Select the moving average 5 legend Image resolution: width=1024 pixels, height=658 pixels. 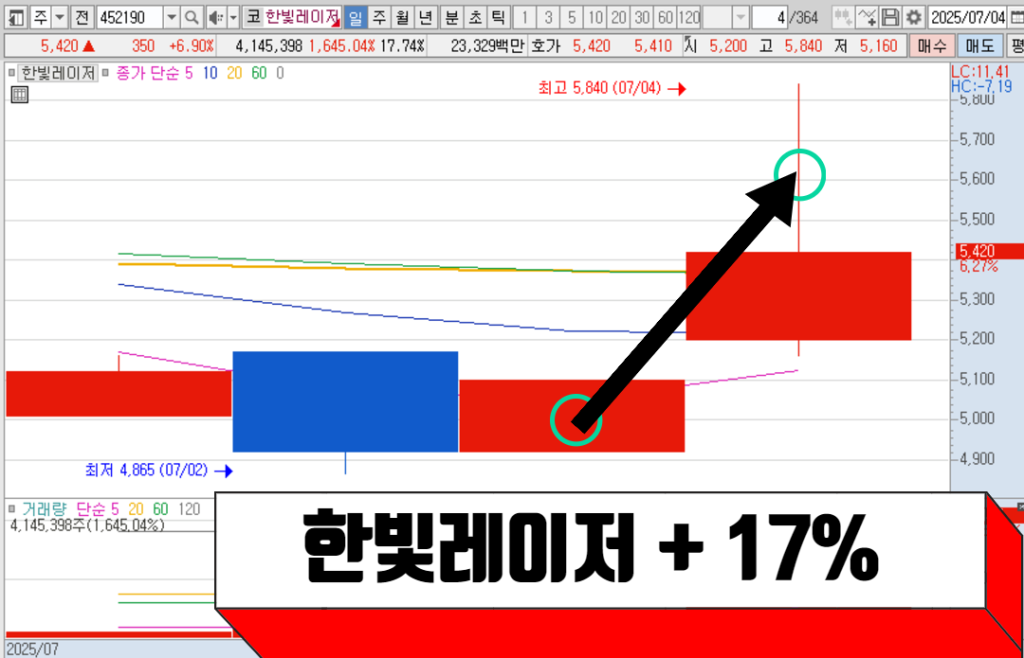(x=189, y=72)
